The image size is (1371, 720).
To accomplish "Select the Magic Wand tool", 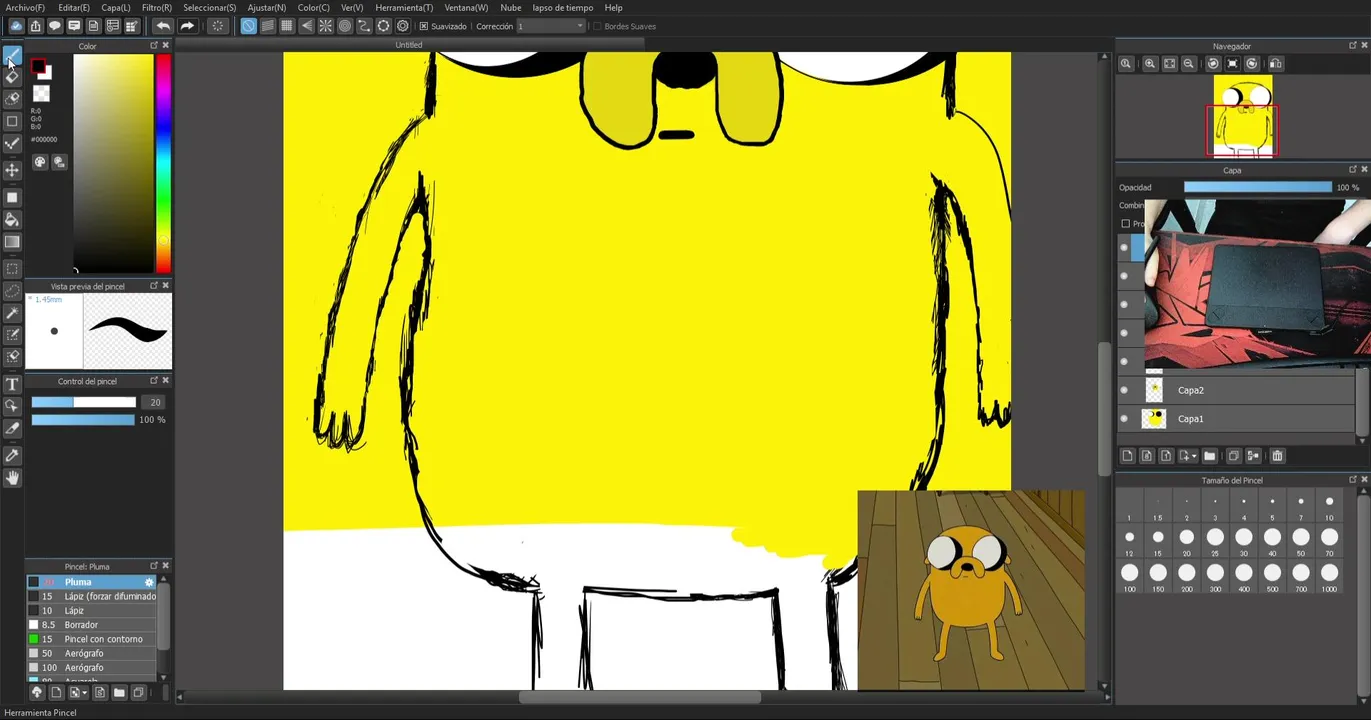I will (x=12, y=313).
